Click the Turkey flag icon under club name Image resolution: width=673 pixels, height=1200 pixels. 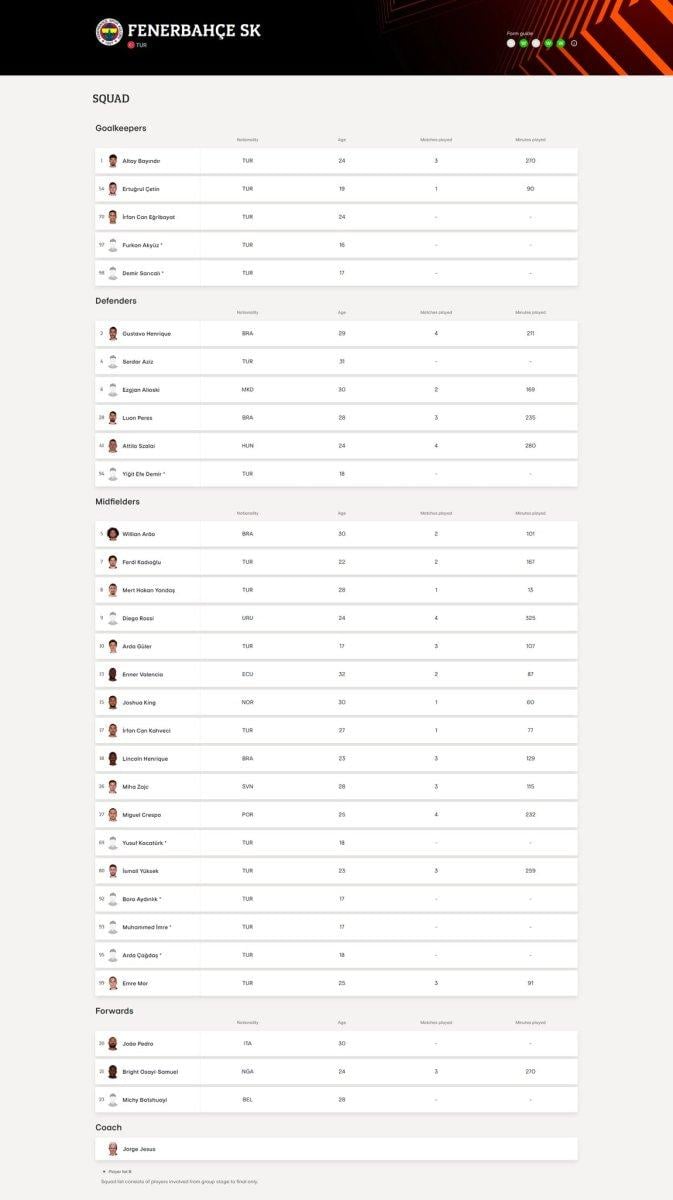131,45
